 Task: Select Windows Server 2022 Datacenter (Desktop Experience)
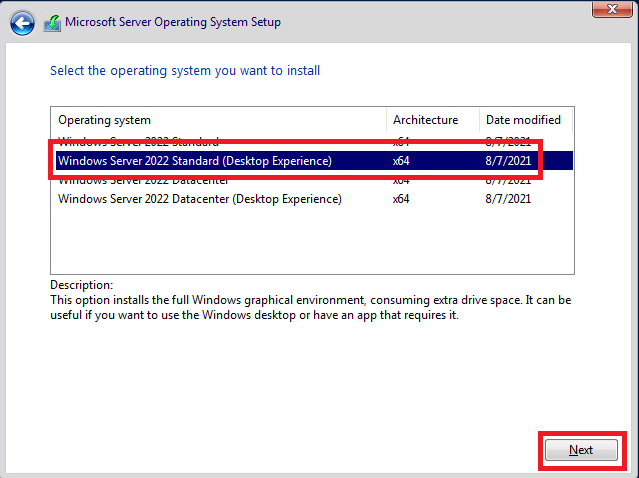click(x=200, y=199)
